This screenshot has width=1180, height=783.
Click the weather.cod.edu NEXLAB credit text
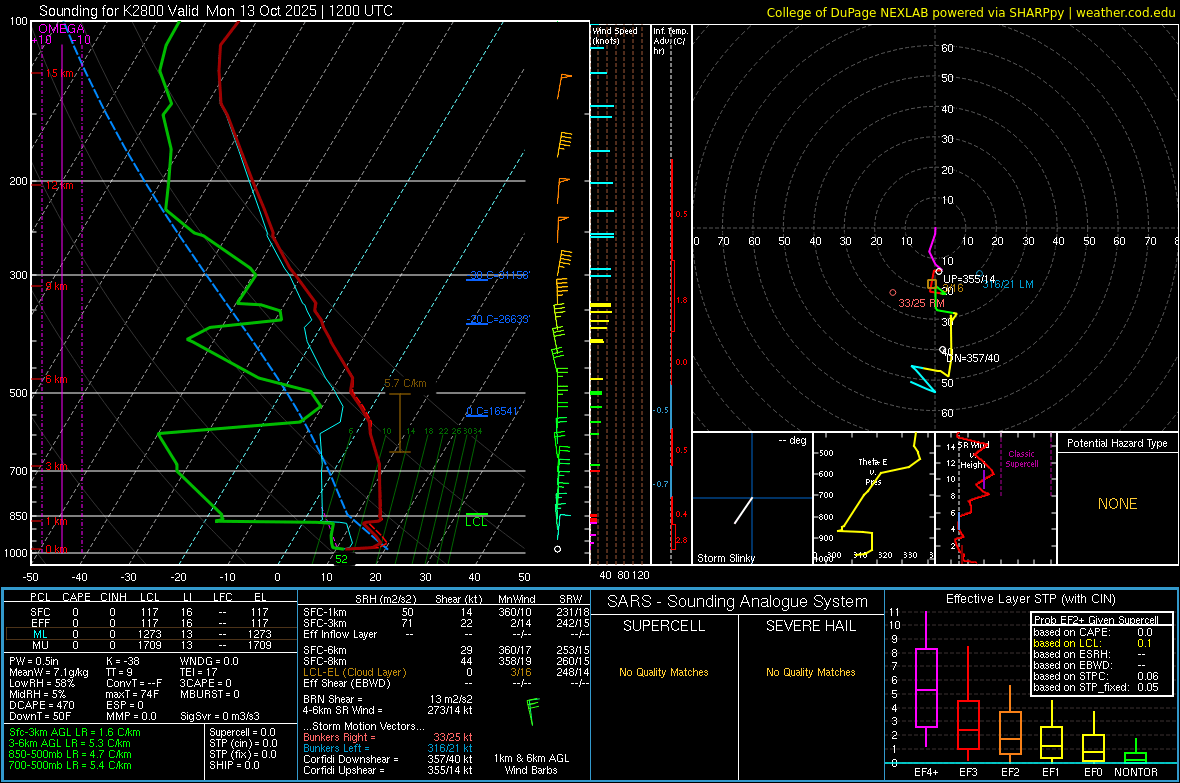970,12
